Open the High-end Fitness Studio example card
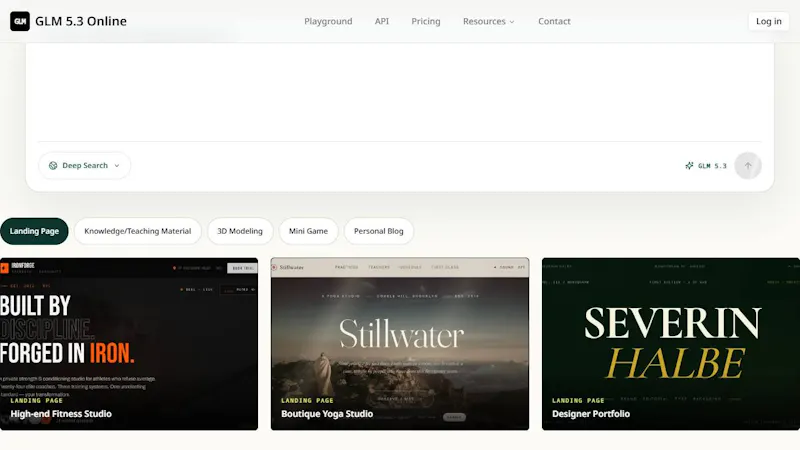The width and height of the screenshot is (800, 450). (x=129, y=344)
